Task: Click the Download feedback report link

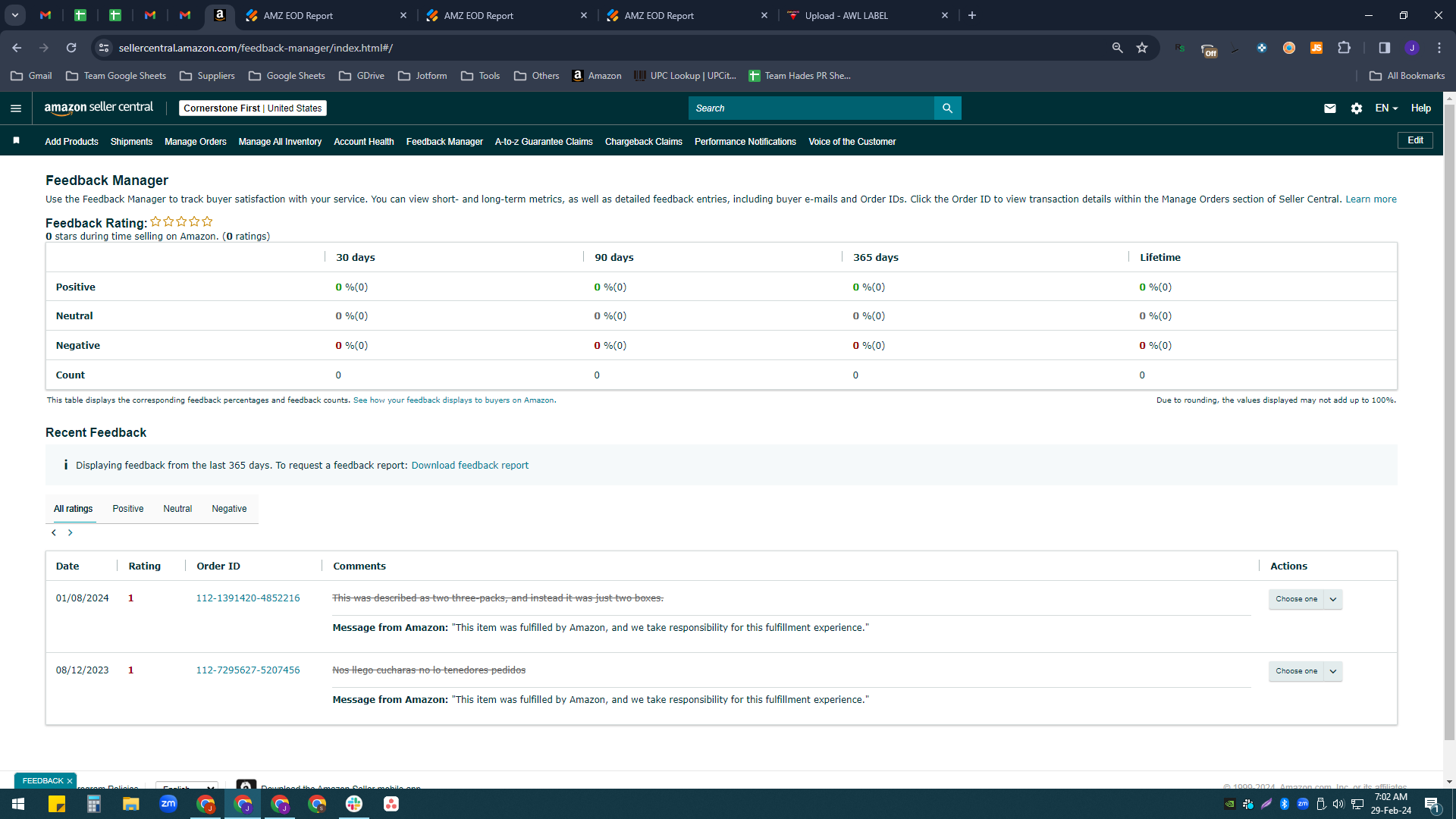Action: click(470, 466)
